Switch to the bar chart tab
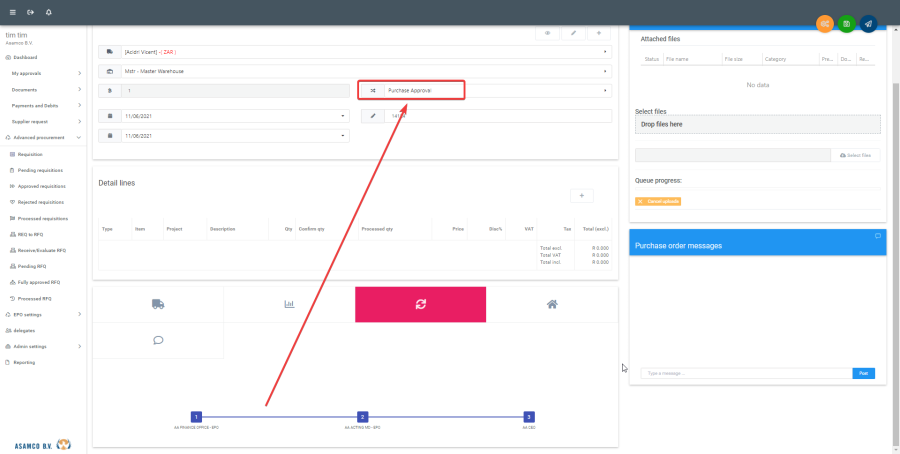Viewport: 900px width, 454px height. point(289,304)
